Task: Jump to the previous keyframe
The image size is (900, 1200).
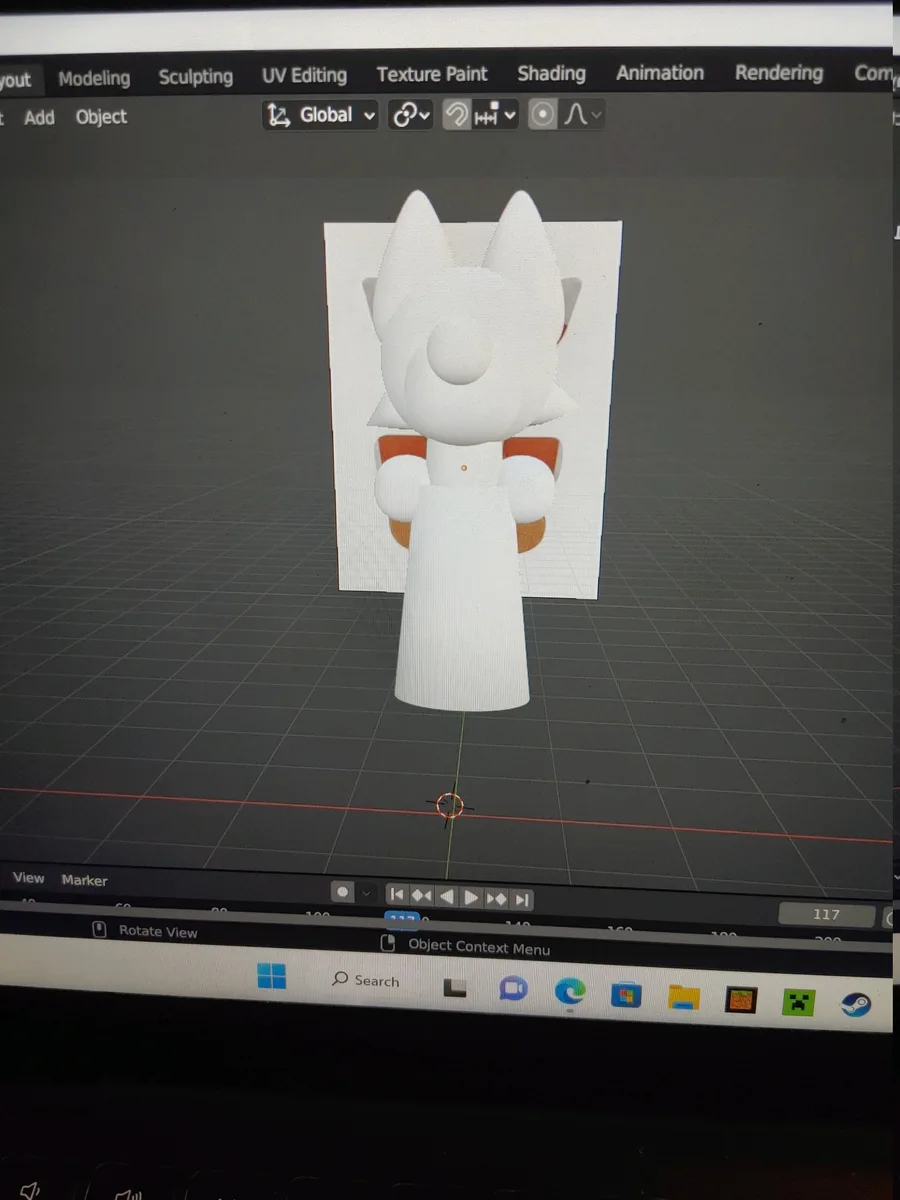Action: (421, 896)
